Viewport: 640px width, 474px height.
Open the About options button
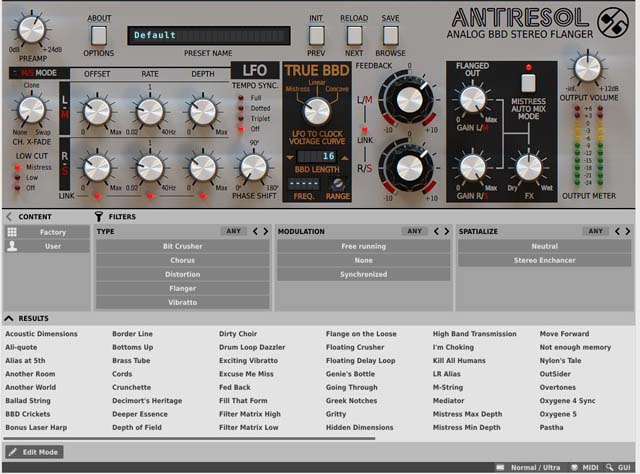pyautogui.click(x=99, y=36)
